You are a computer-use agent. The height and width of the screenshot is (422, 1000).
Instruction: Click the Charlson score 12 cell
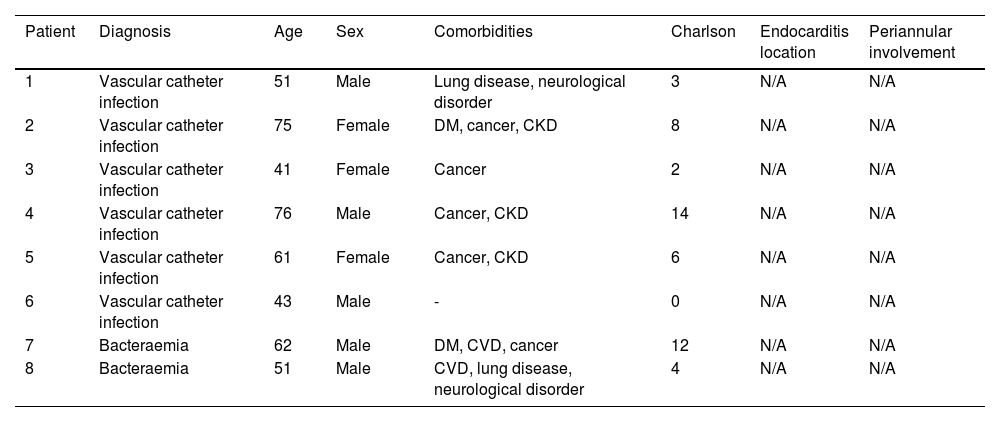click(x=680, y=346)
